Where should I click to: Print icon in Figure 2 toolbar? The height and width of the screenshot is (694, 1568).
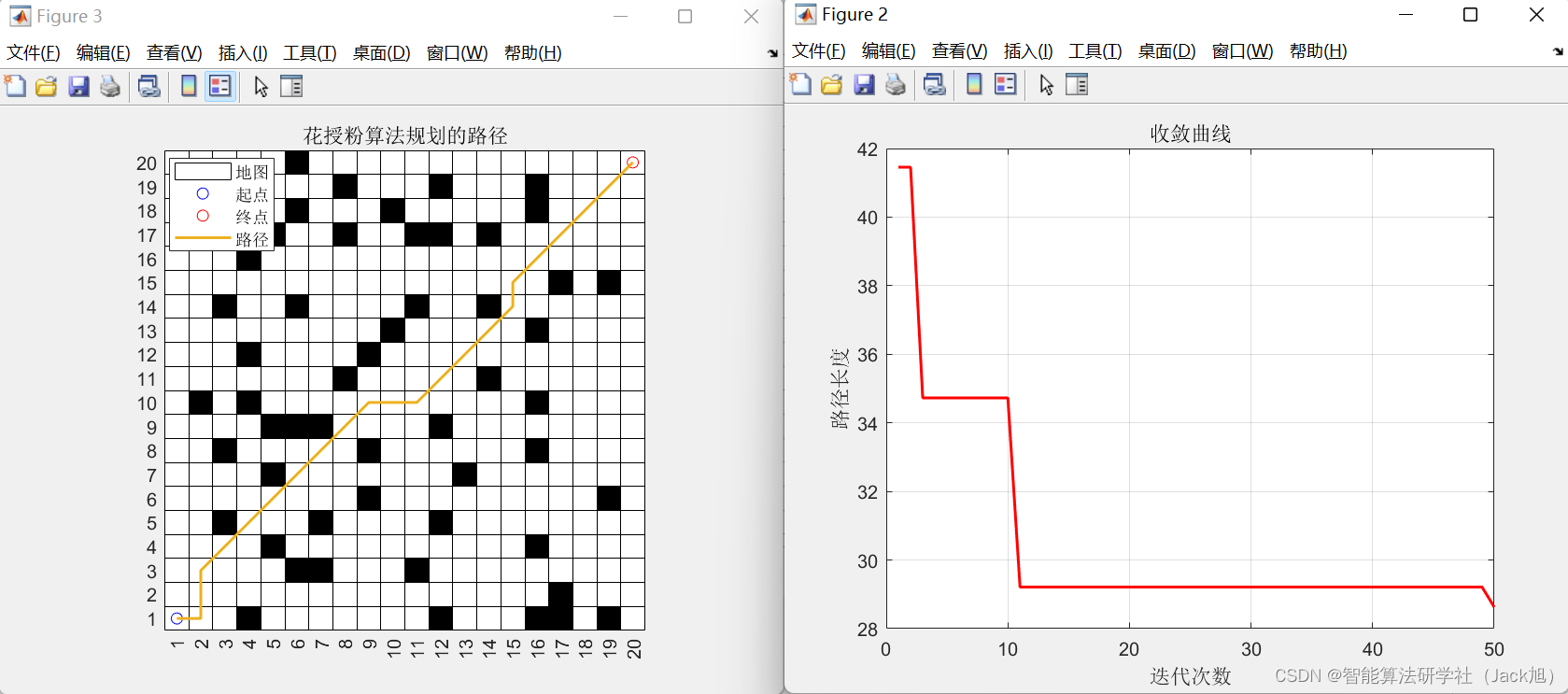coord(896,84)
